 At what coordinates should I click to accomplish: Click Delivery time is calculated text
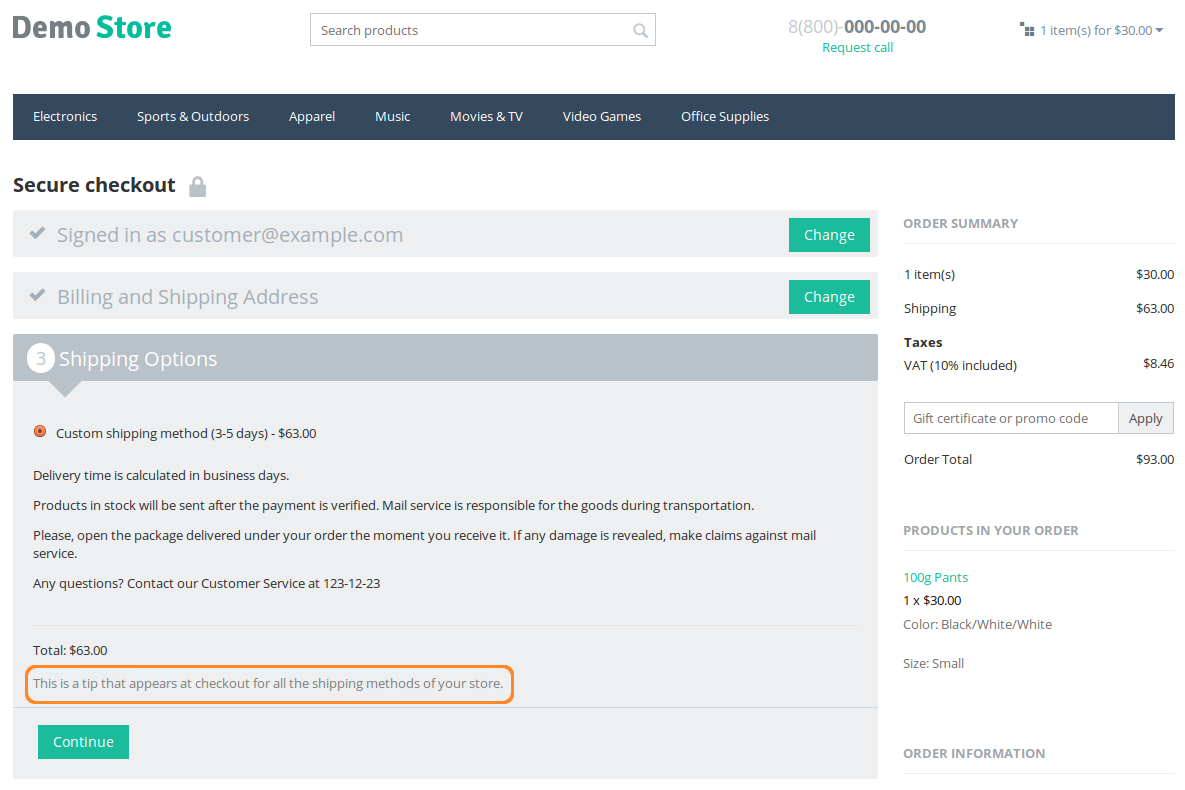[161, 476]
